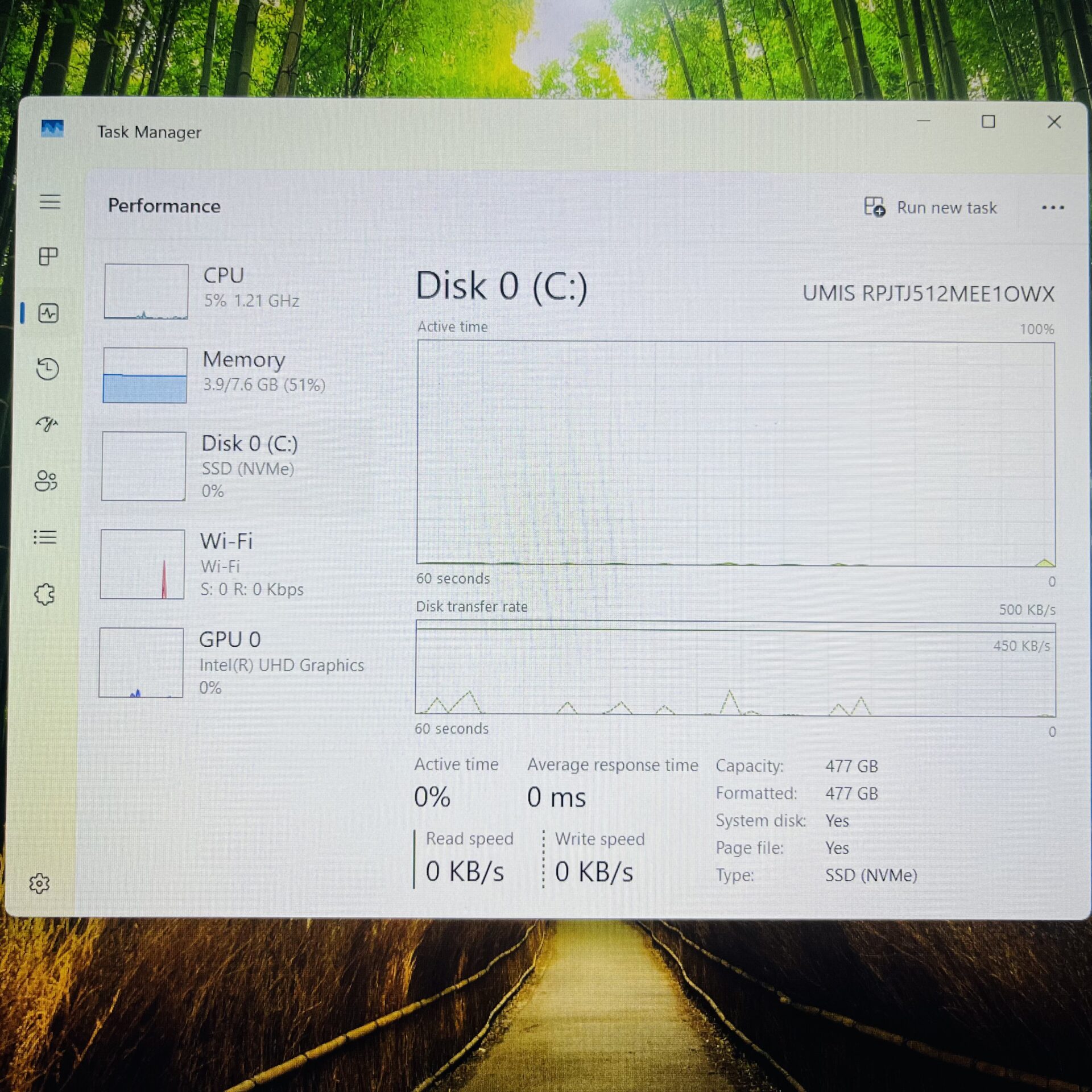The width and height of the screenshot is (1092, 1092).
Task: Click the UMIS RPJTJ512MEE1OWX model name
Action: 928,293
